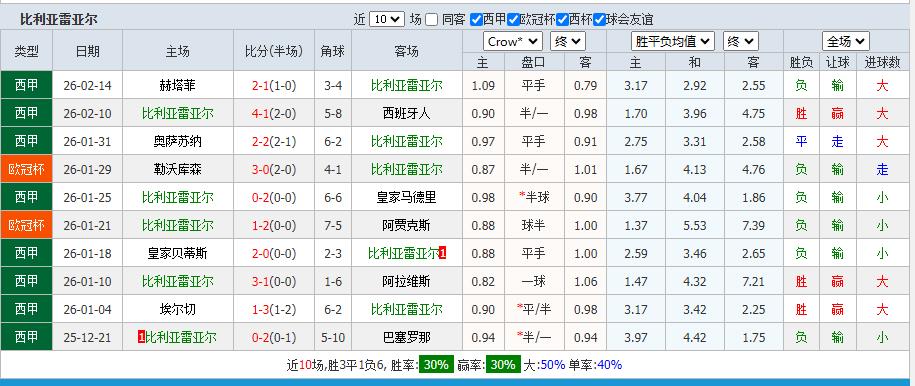Click the 5.53 draw odds value

[694, 225]
